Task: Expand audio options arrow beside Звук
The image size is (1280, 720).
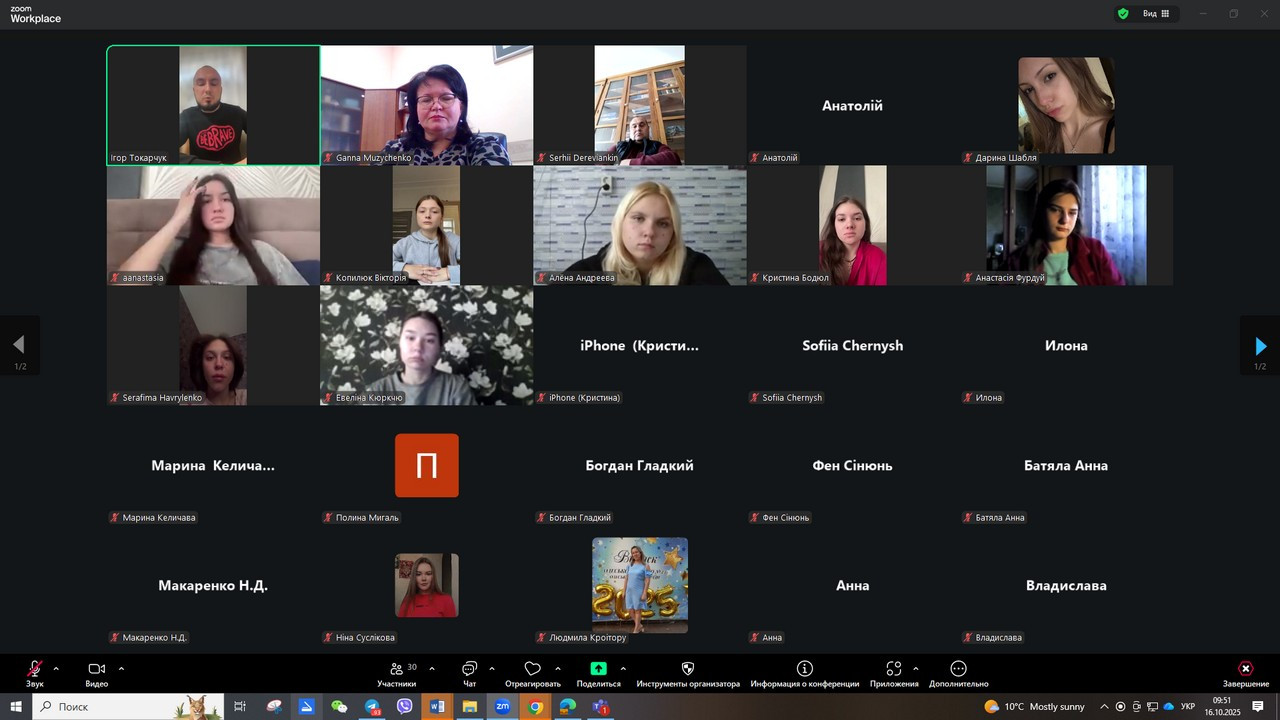Action: pyautogui.click(x=56, y=668)
